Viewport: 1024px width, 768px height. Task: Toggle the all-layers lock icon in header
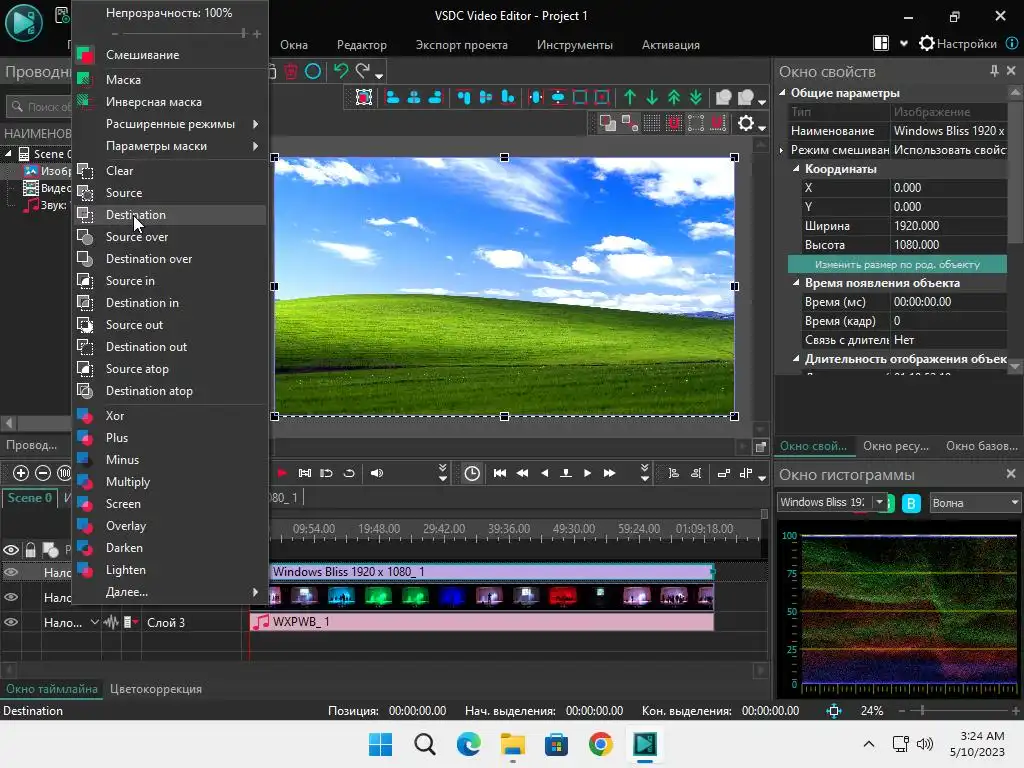click(x=30, y=550)
